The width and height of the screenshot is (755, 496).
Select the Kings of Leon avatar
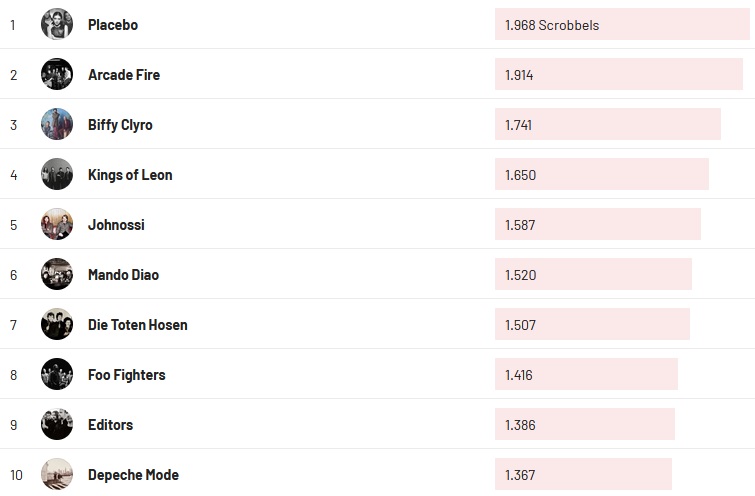pyautogui.click(x=57, y=174)
